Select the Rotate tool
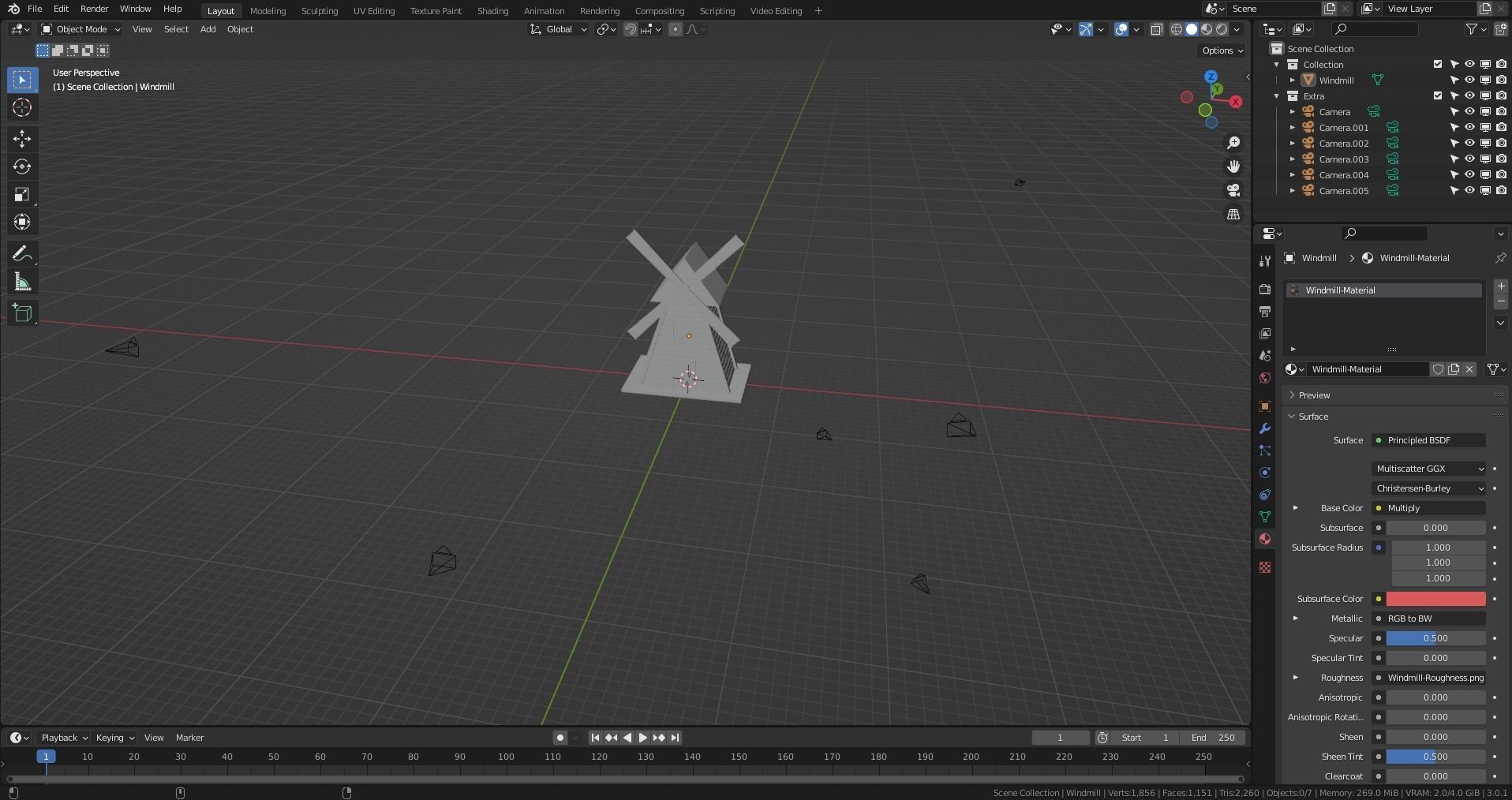The width and height of the screenshot is (1512, 800). click(22, 166)
